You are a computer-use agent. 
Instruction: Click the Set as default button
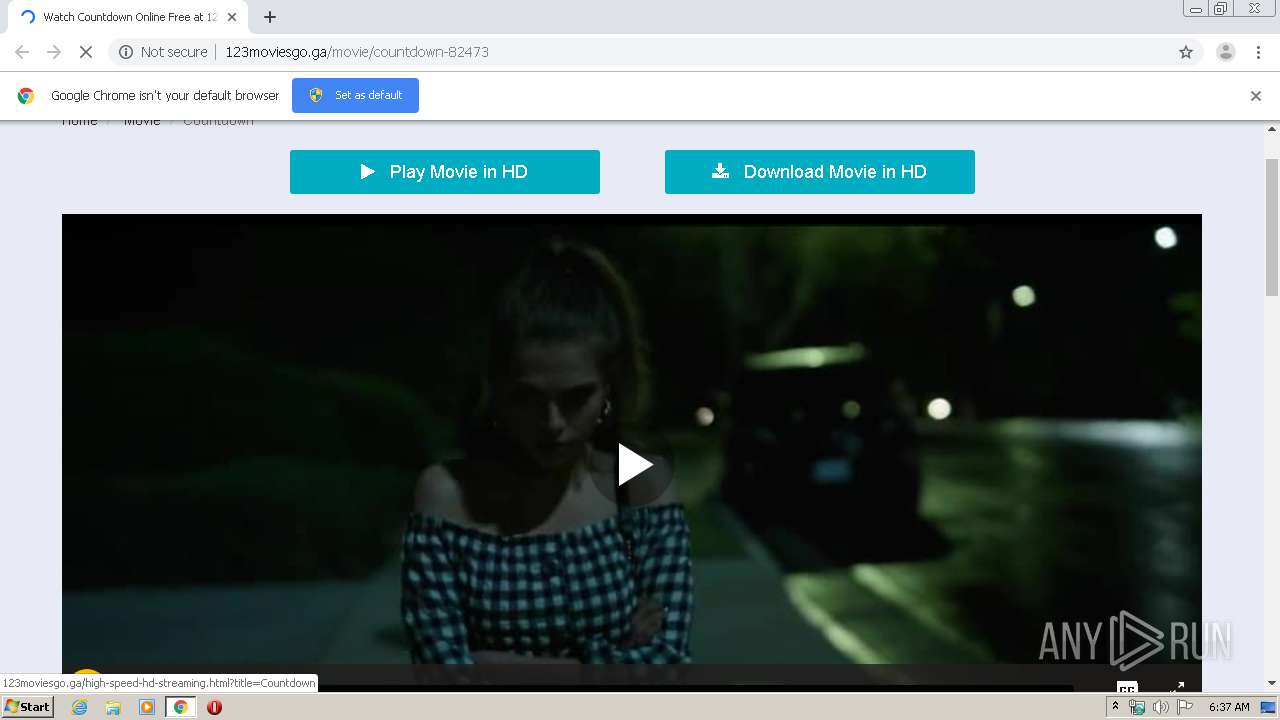click(x=355, y=95)
